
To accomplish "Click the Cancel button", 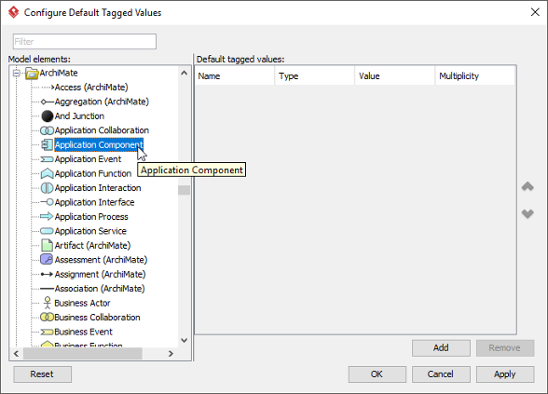I will tap(441, 374).
